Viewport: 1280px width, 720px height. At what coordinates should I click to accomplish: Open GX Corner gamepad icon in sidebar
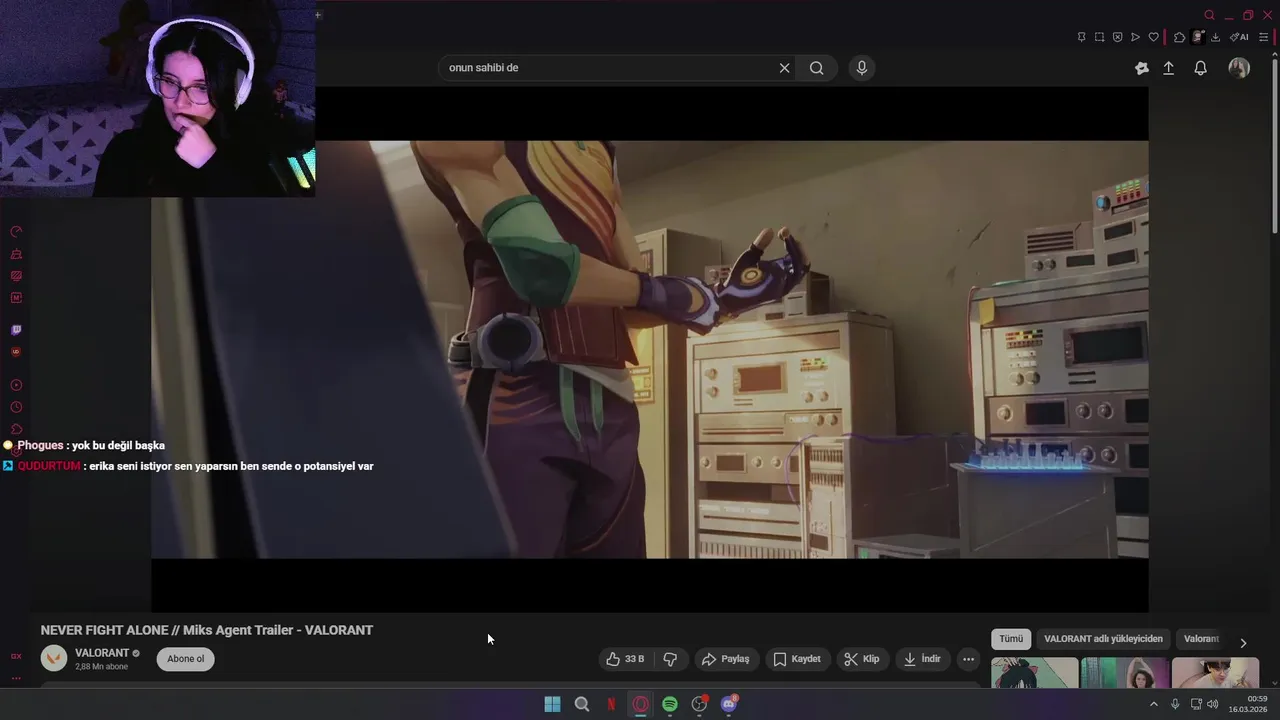pos(16,254)
